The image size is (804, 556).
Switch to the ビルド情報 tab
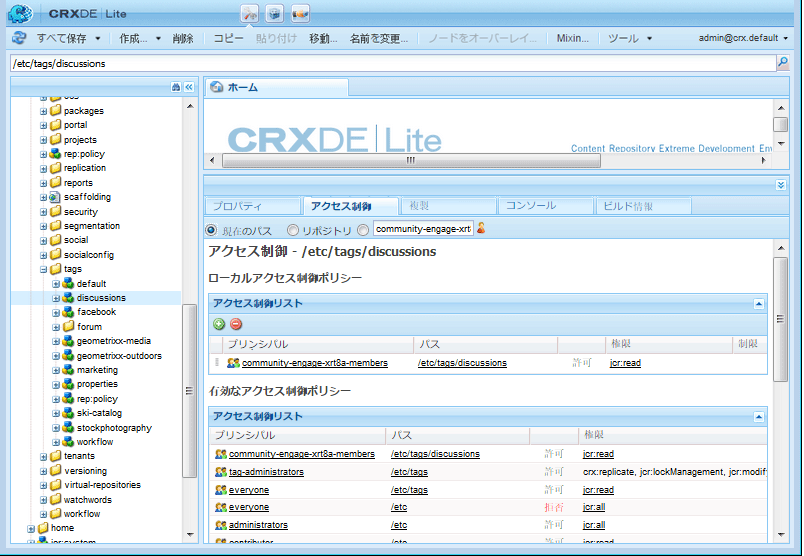point(643,206)
